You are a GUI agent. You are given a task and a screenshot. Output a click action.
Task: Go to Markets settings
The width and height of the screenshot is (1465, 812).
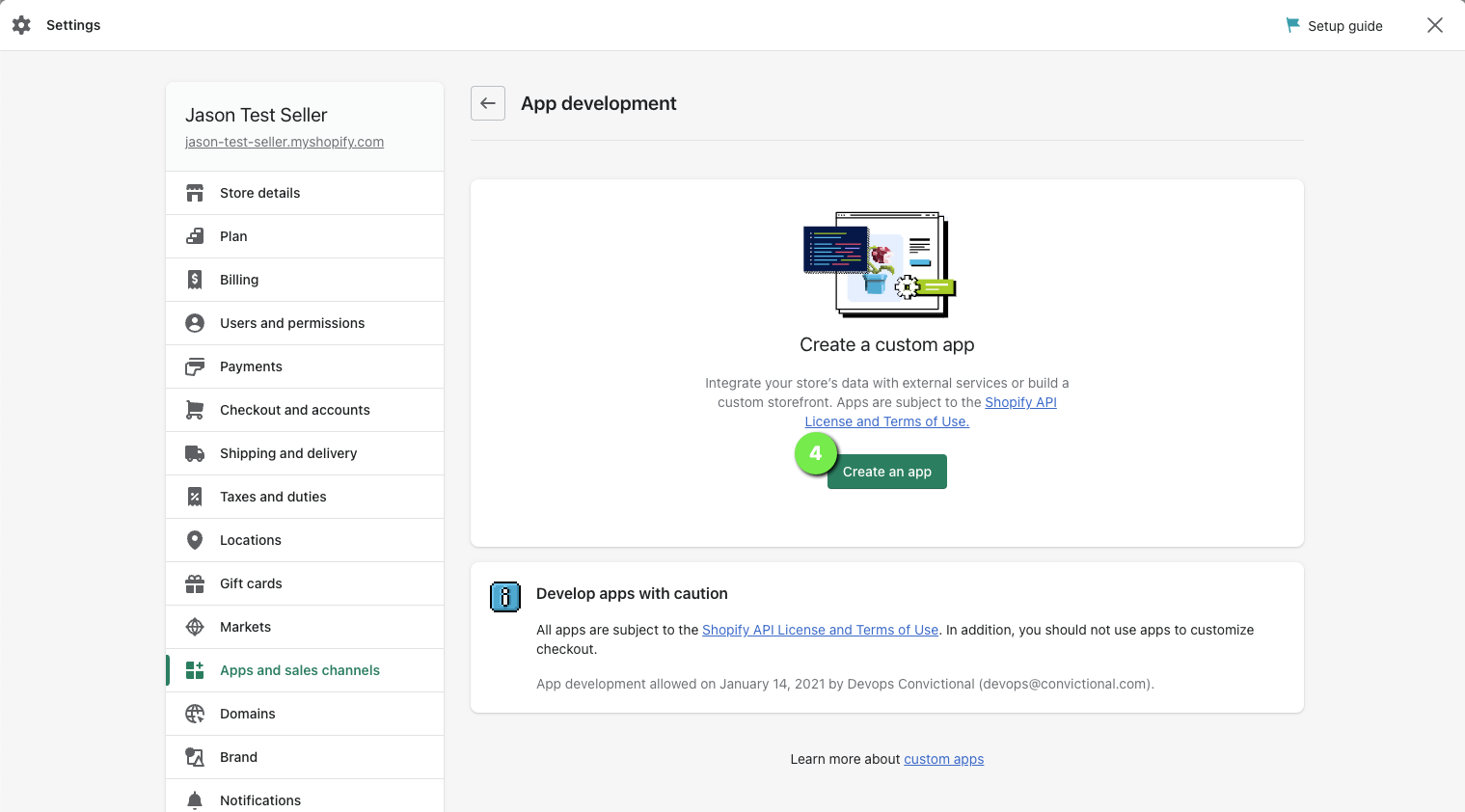[305, 627]
